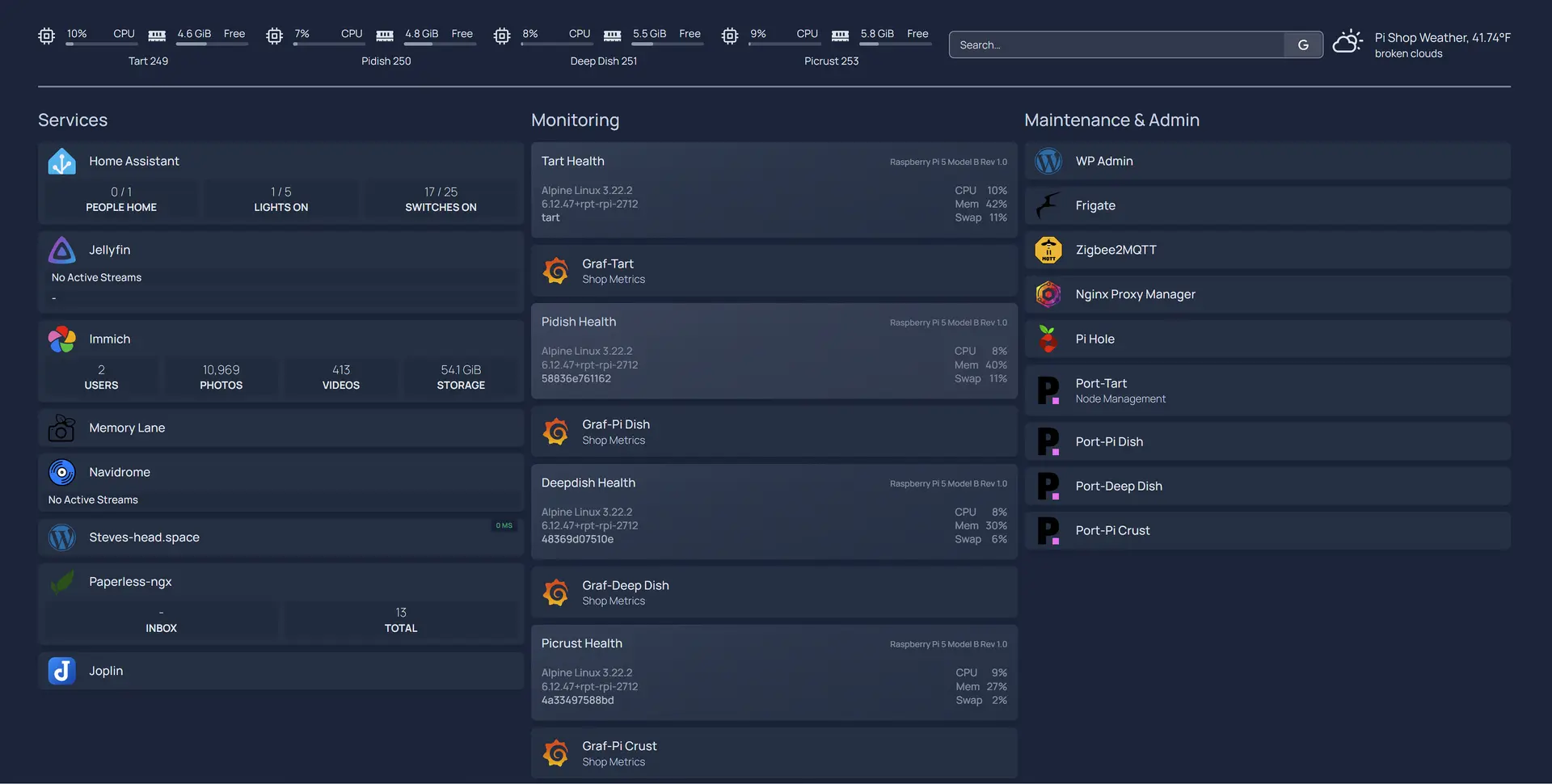Click the Picrust 253 host label
The height and width of the screenshot is (784, 1552).
(x=831, y=61)
